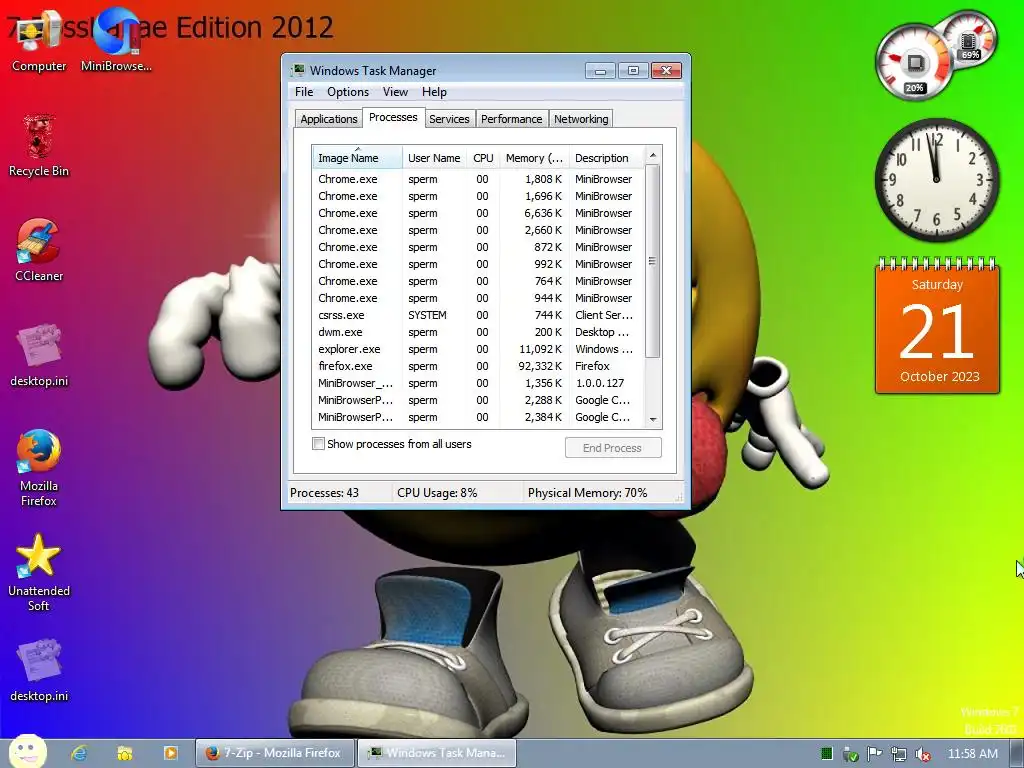
Task: Sort by the Description column header
Action: (606, 157)
